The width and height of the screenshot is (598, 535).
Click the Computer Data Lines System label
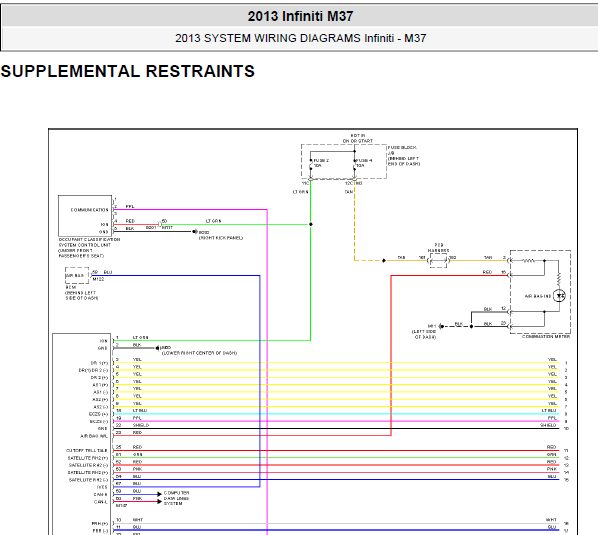pyautogui.click(x=177, y=498)
